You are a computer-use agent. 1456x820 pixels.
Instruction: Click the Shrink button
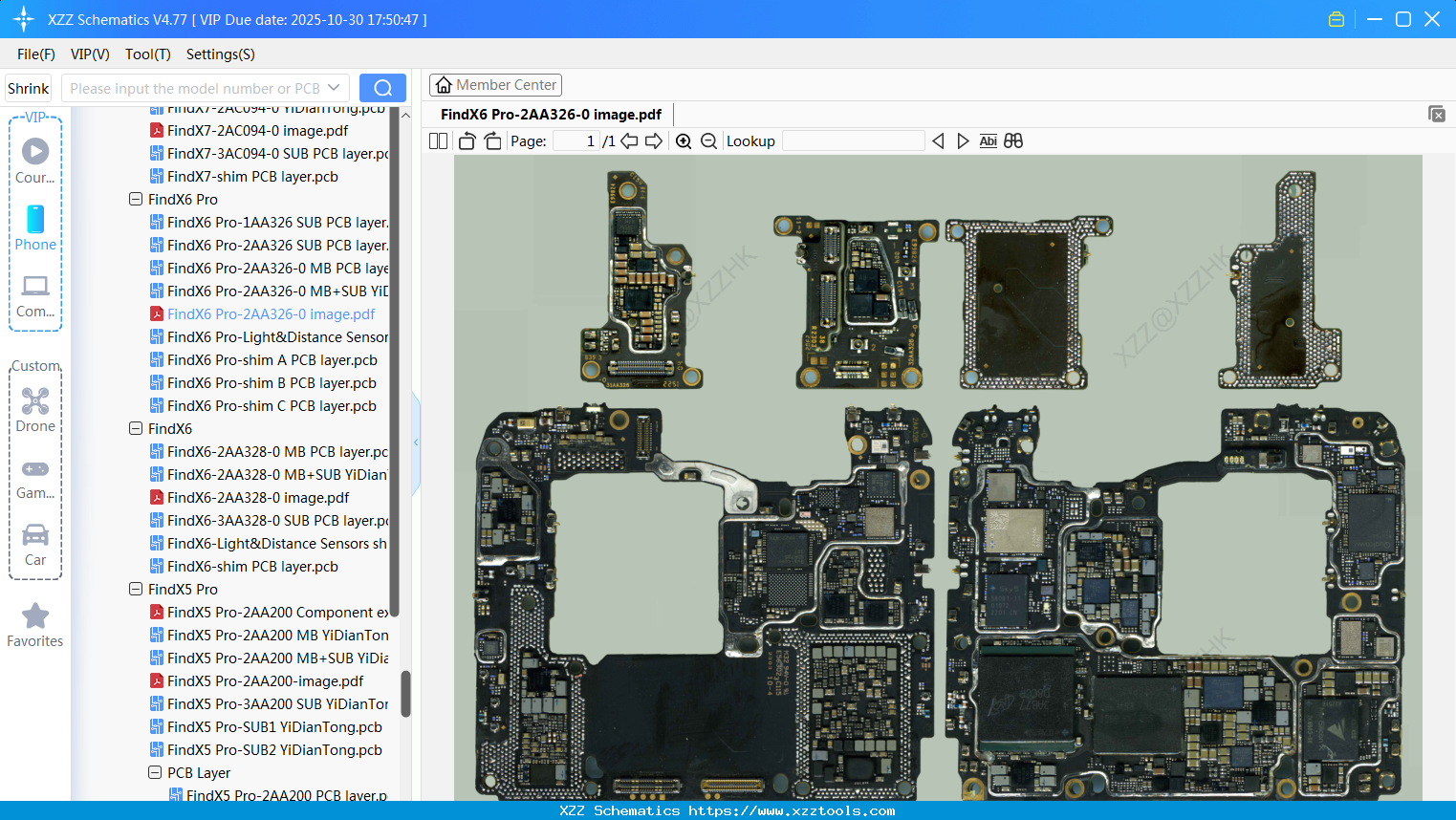pos(29,88)
